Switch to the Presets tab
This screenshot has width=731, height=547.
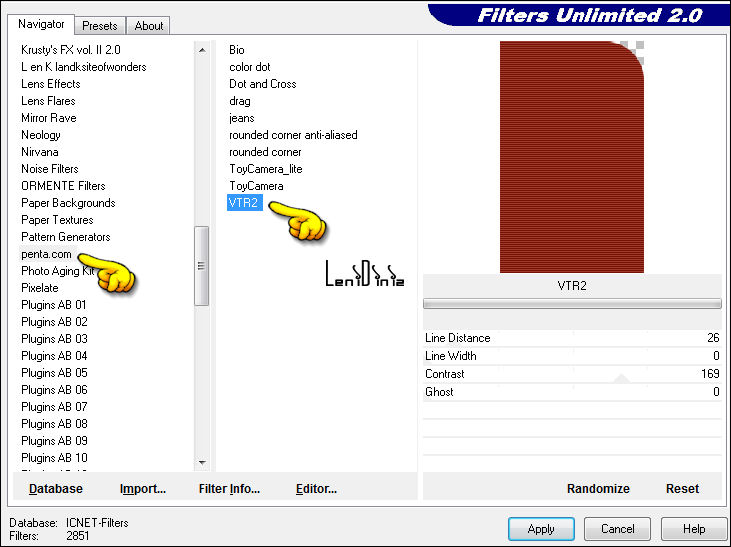pyautogui.click(x=100, y=26)
